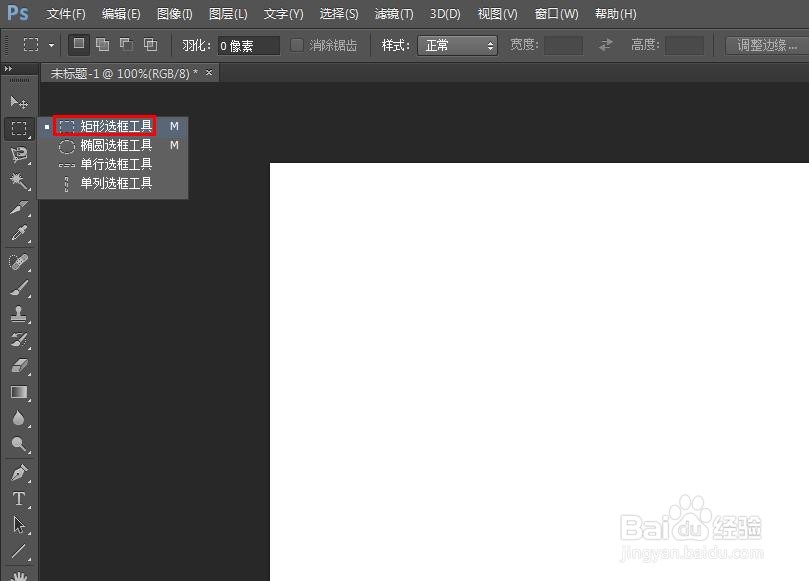Activate the Eraser tool
Viewport: 809px width, 581px height.
(18, 366)
